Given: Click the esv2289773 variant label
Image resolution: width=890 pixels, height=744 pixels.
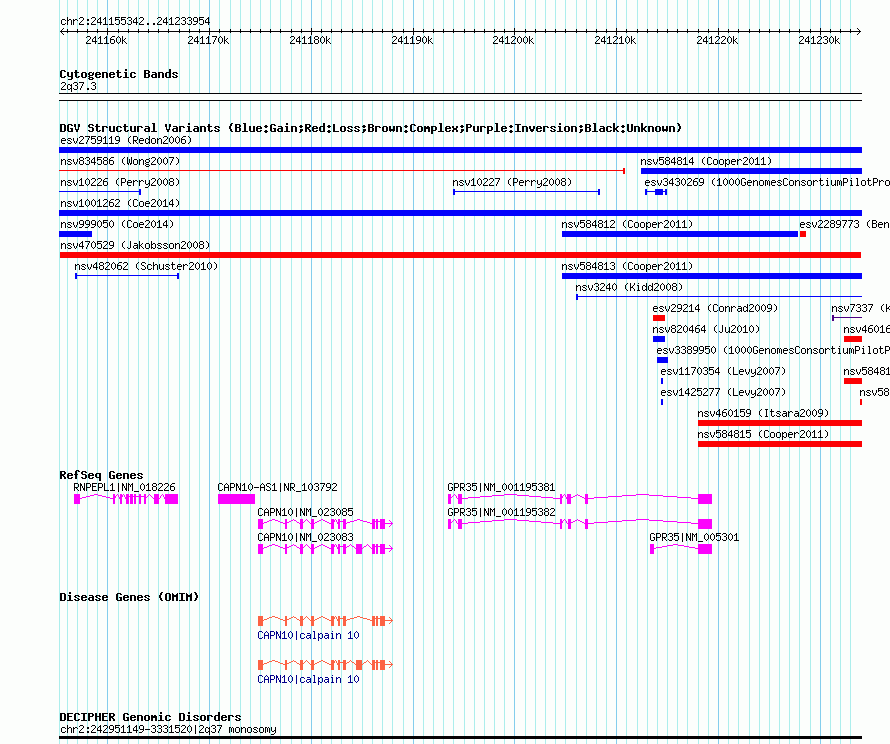Looking at the screenshot, I should click(844, 224).
